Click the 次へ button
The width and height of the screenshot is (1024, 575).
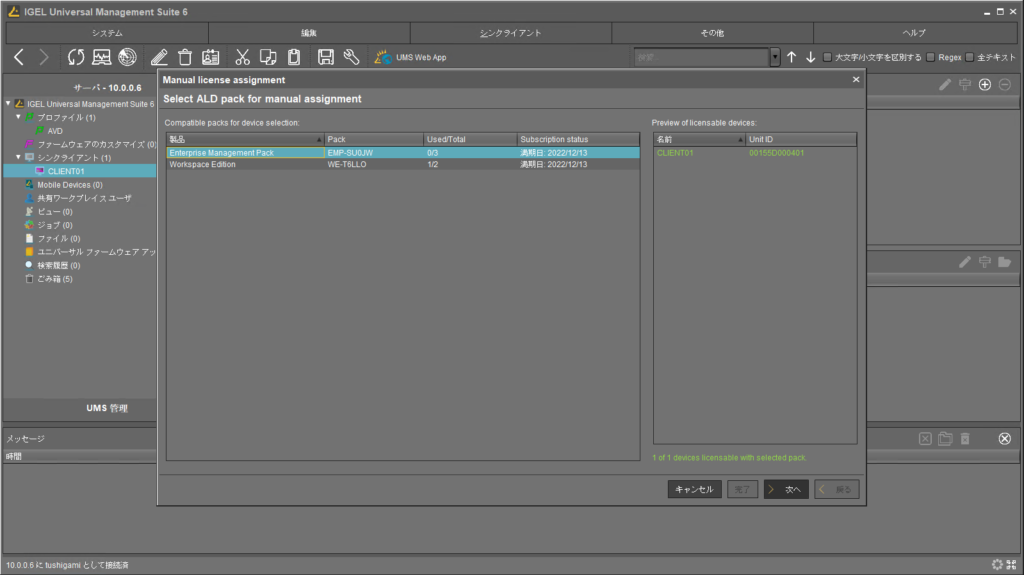(x=786, y=489)
